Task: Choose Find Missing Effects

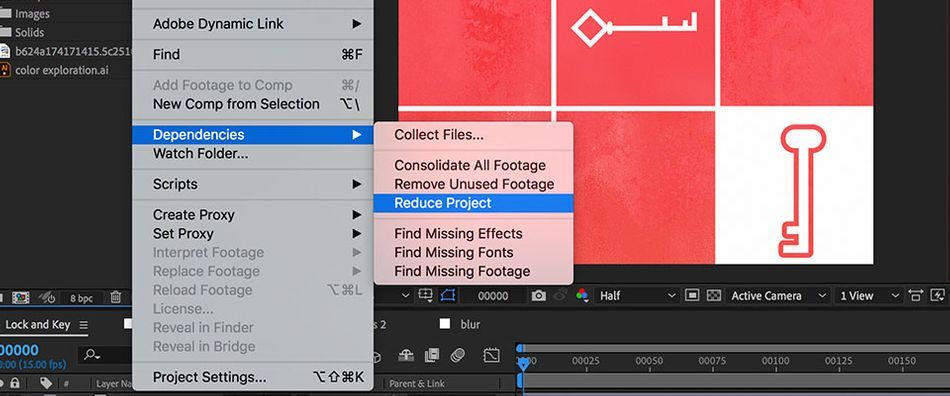Action: (473, 234)
